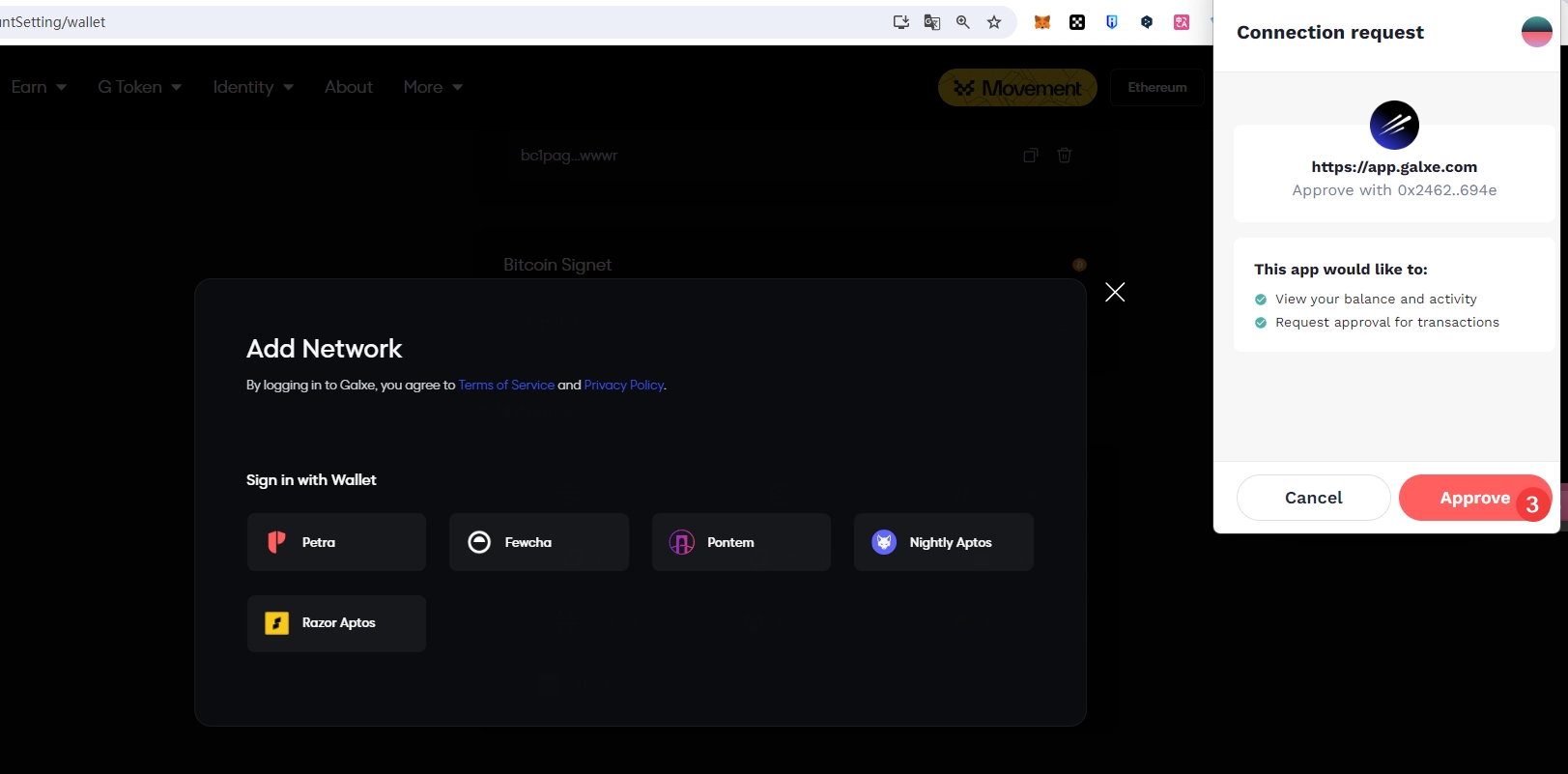Click the Google Translate icon in address bar
The width and height of the screenshot is (1568, 774).
(931, 22)
